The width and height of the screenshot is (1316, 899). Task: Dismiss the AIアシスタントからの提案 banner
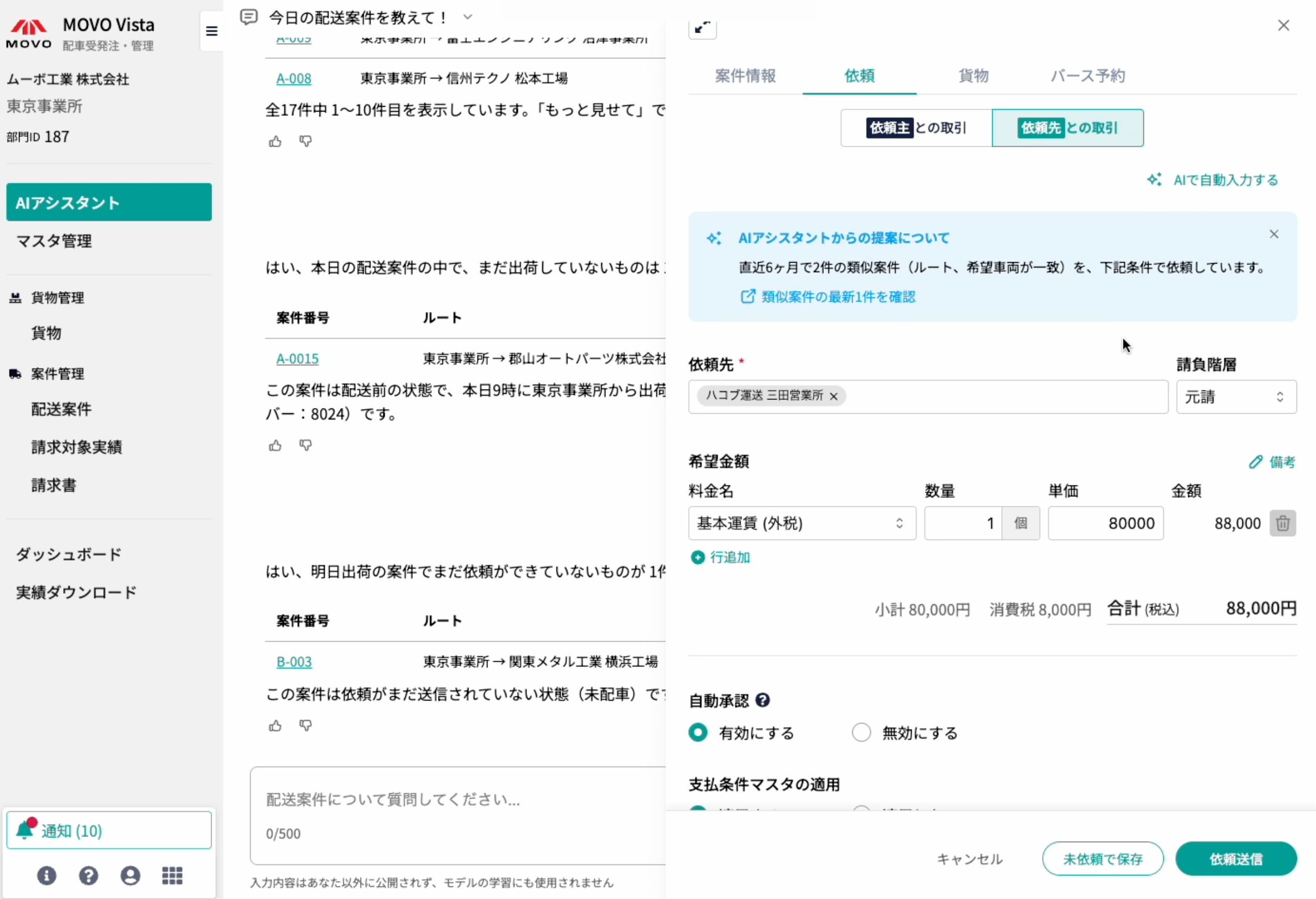pos(1273,234)
